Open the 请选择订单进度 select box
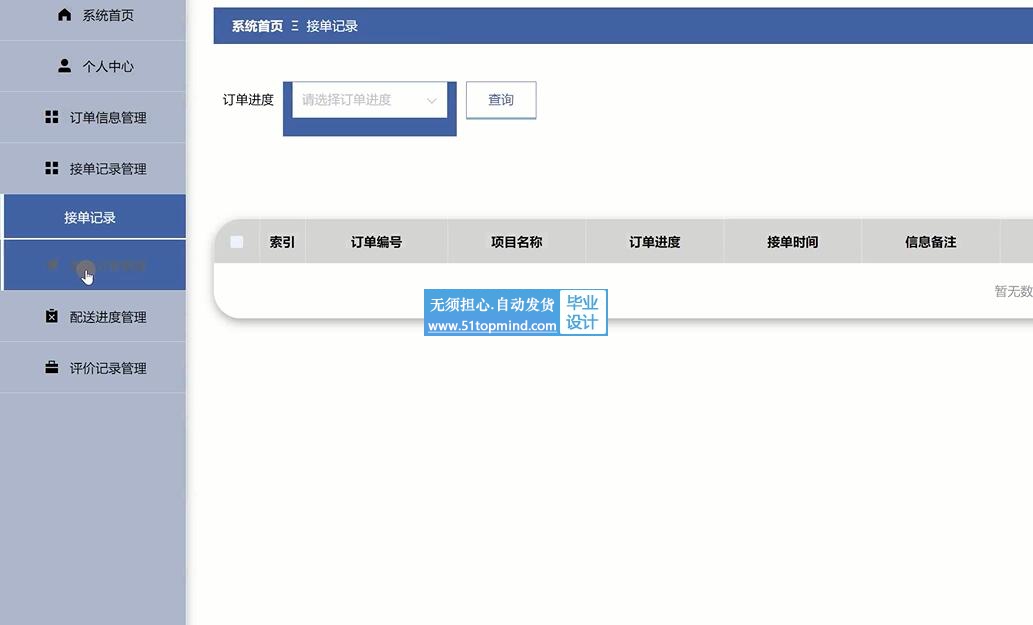 [x=370, y=100]
